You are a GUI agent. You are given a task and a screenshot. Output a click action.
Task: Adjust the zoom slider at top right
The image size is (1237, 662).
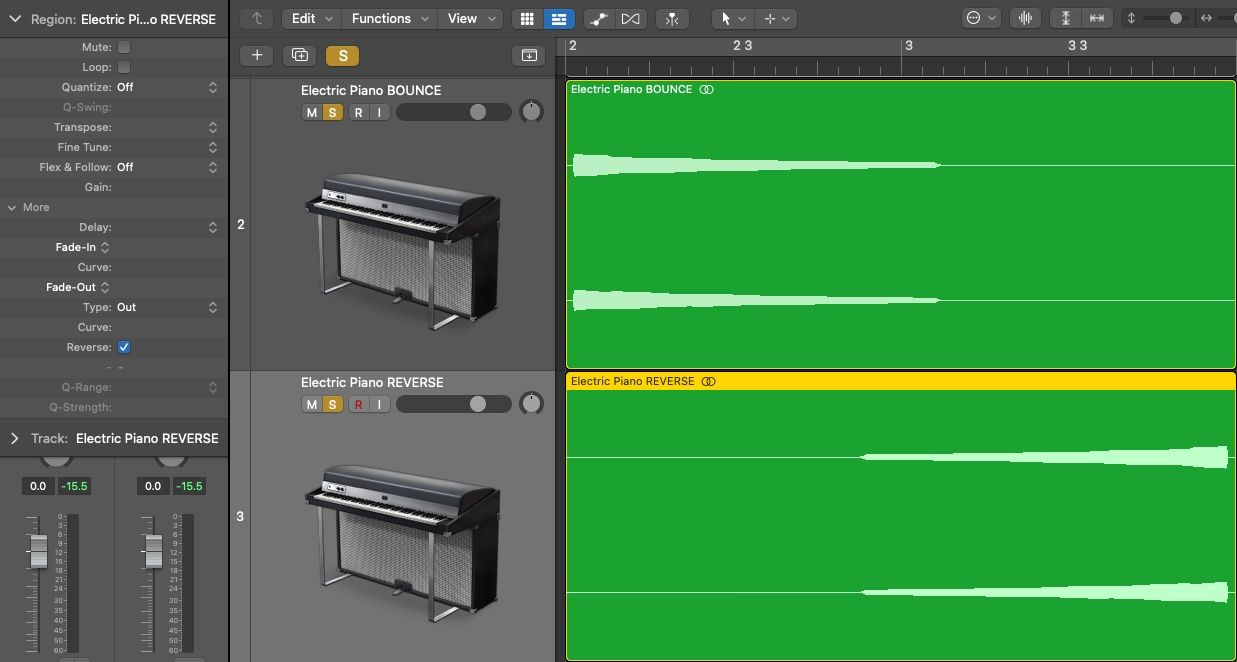1175,17
